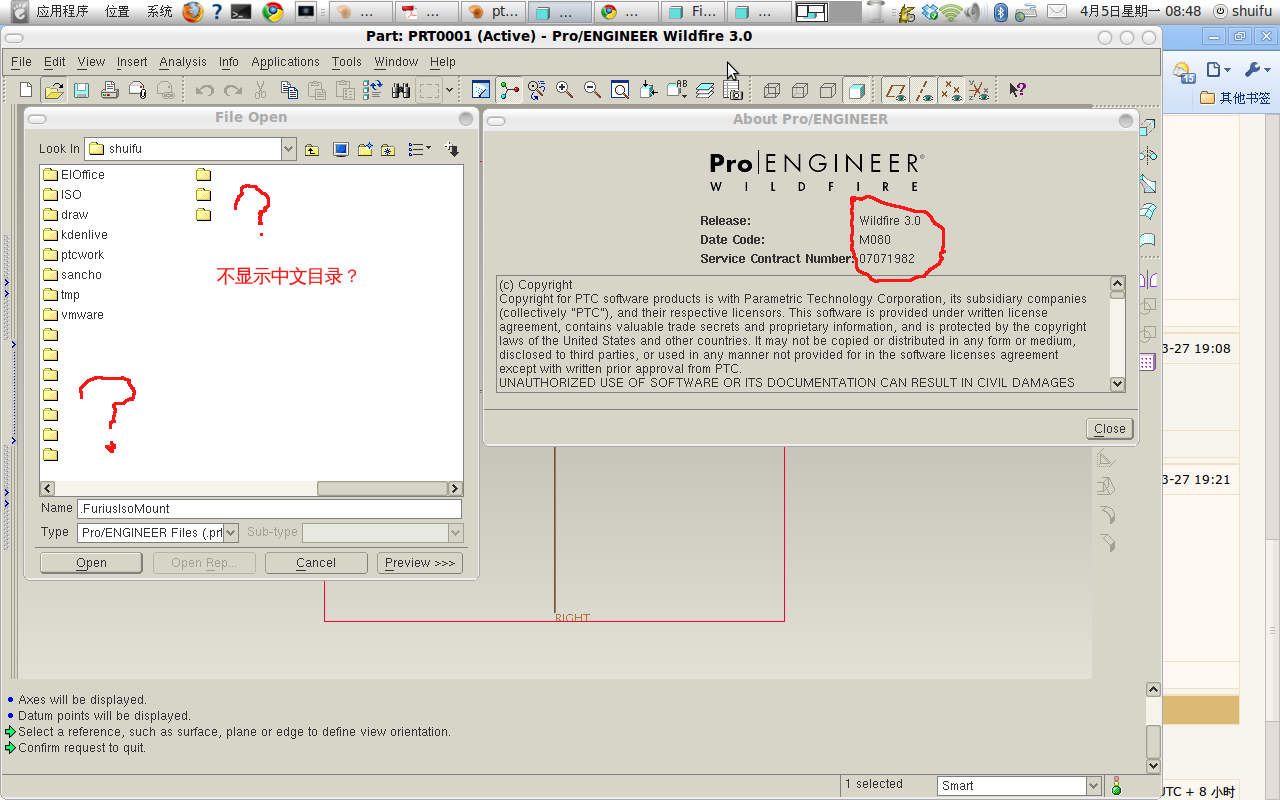Toggle the orient mode icon
The height and width of the screenshot is (800, 1280).
pos(537,90)
